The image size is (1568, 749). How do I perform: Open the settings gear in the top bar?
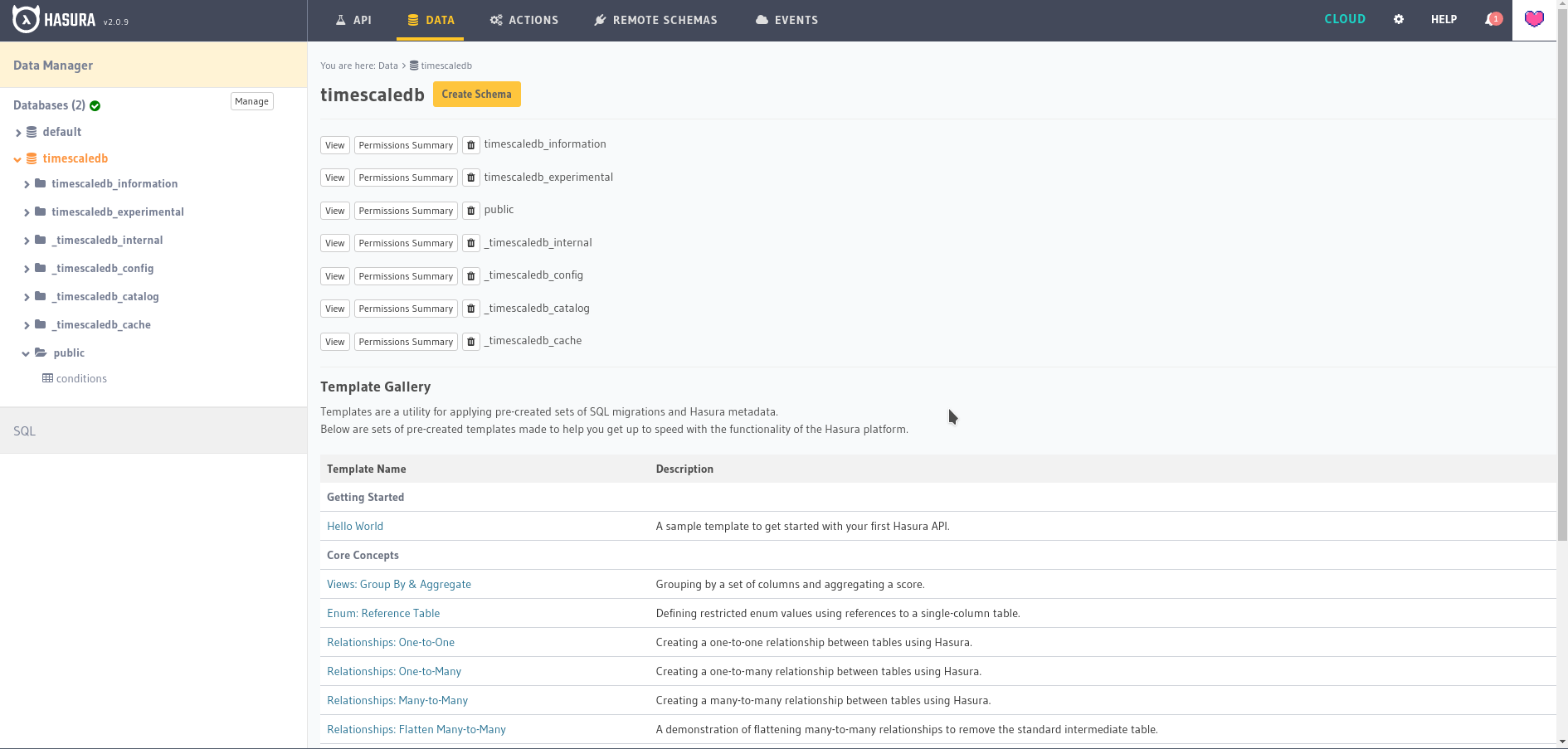(x=1399, y=18)
